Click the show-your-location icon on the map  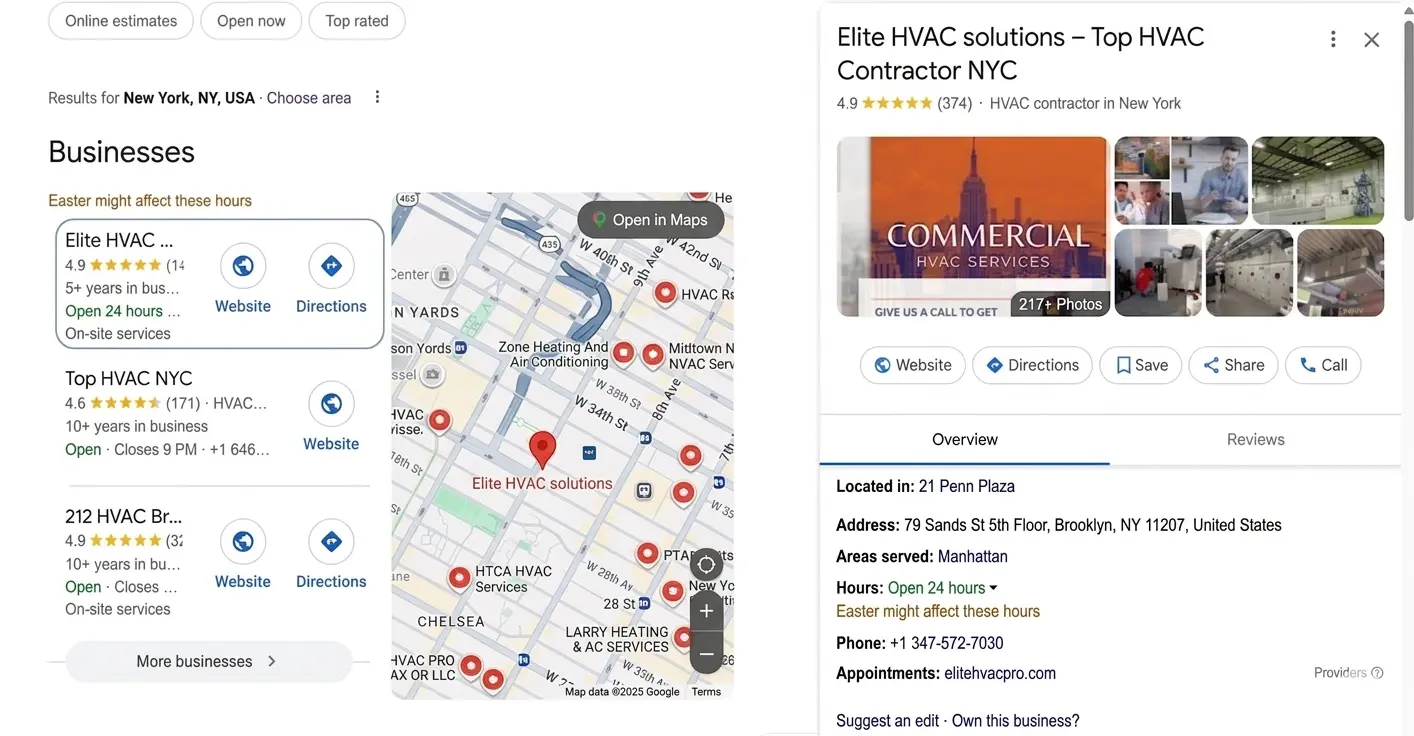(706, 564)
